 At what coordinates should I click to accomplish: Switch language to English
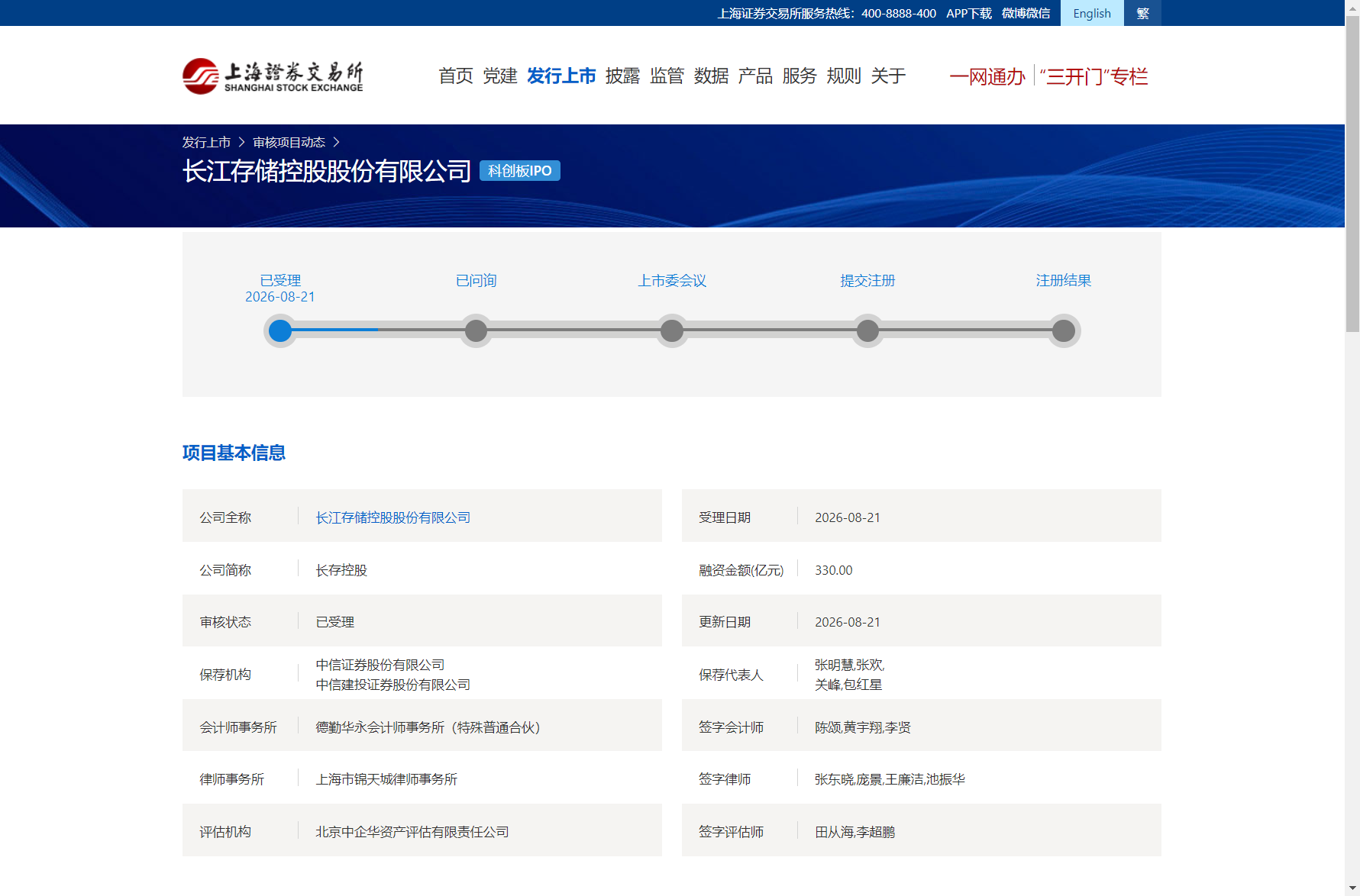click(x=1092, y=13)
